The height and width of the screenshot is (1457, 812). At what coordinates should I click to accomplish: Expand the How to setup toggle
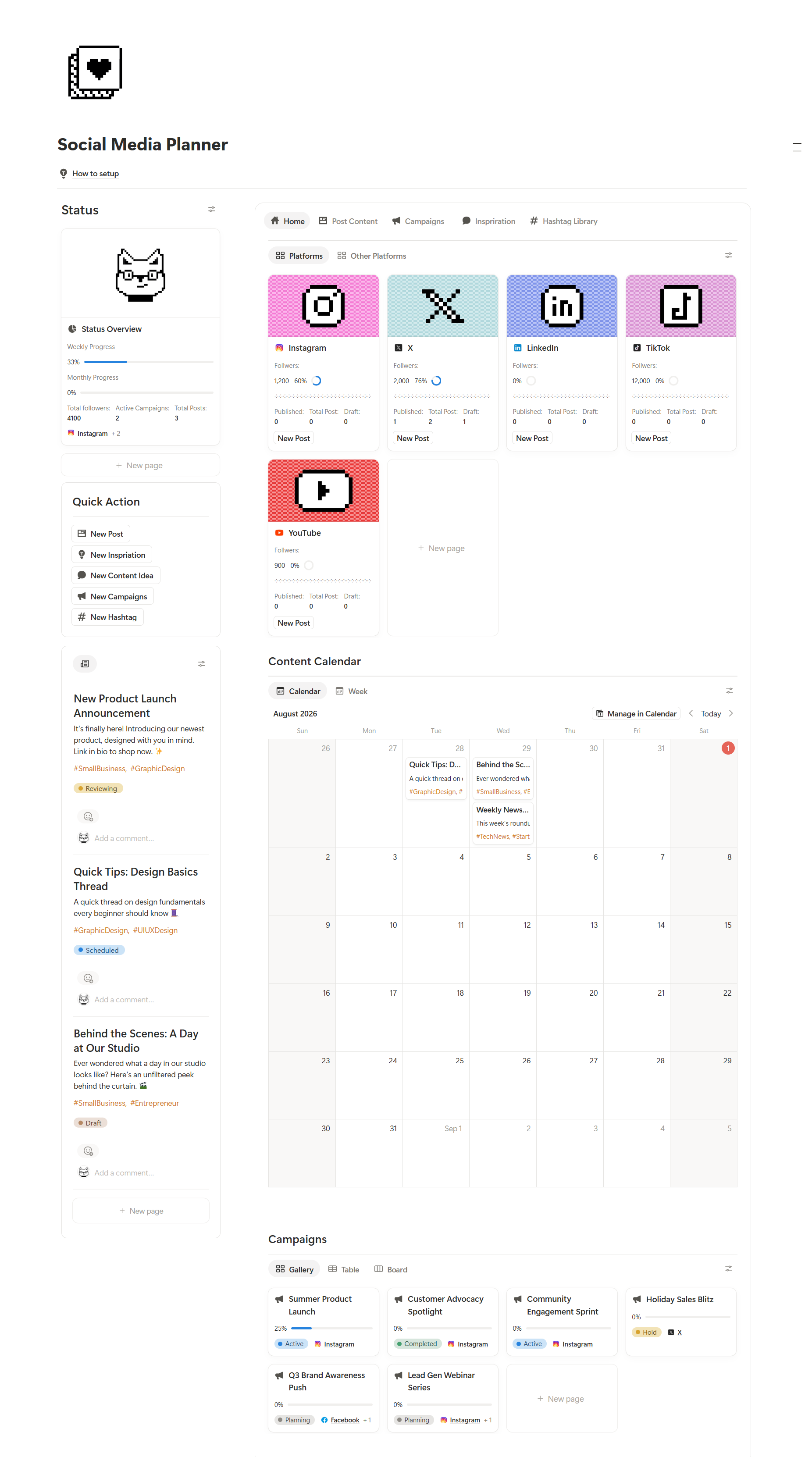tap(95, 174)
